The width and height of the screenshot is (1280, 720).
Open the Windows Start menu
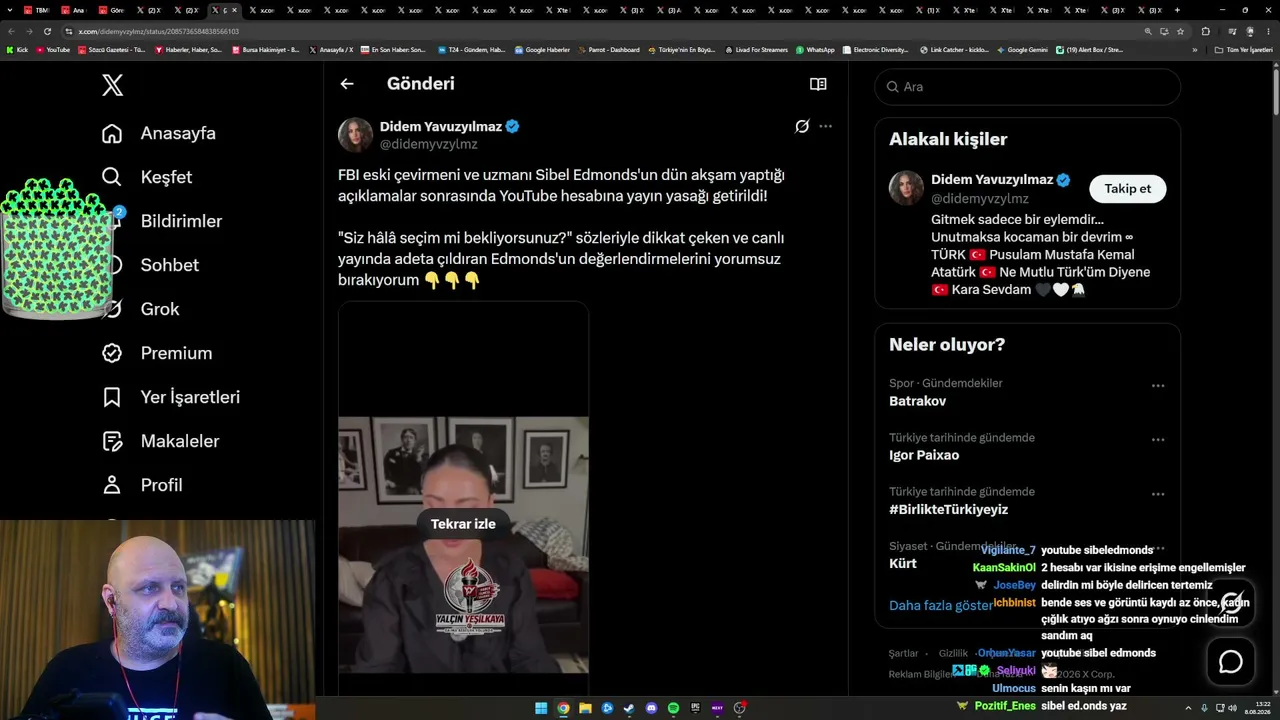coord(541,708)
